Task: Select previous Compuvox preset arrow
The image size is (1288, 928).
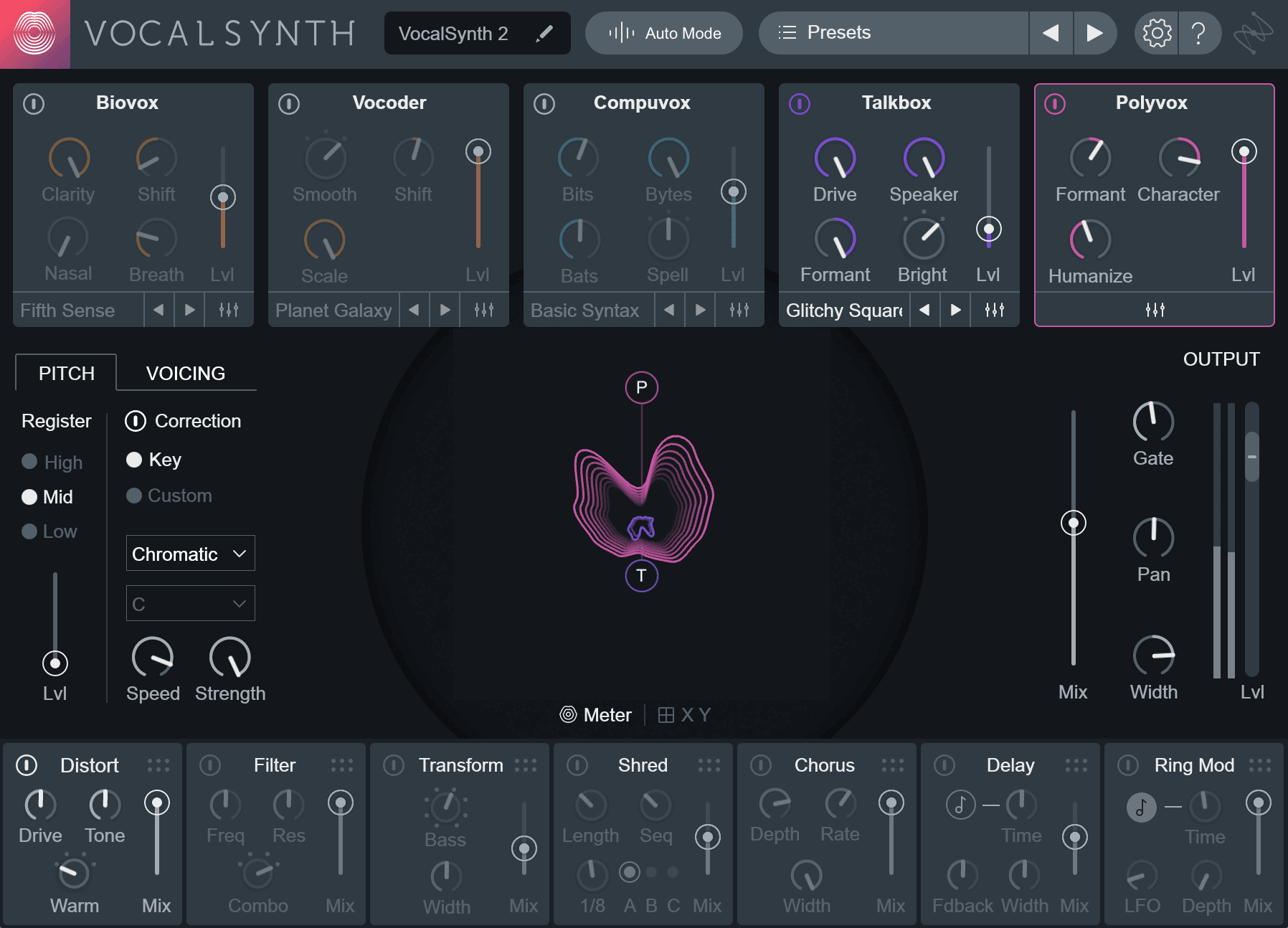Action: tap(669, 310)
